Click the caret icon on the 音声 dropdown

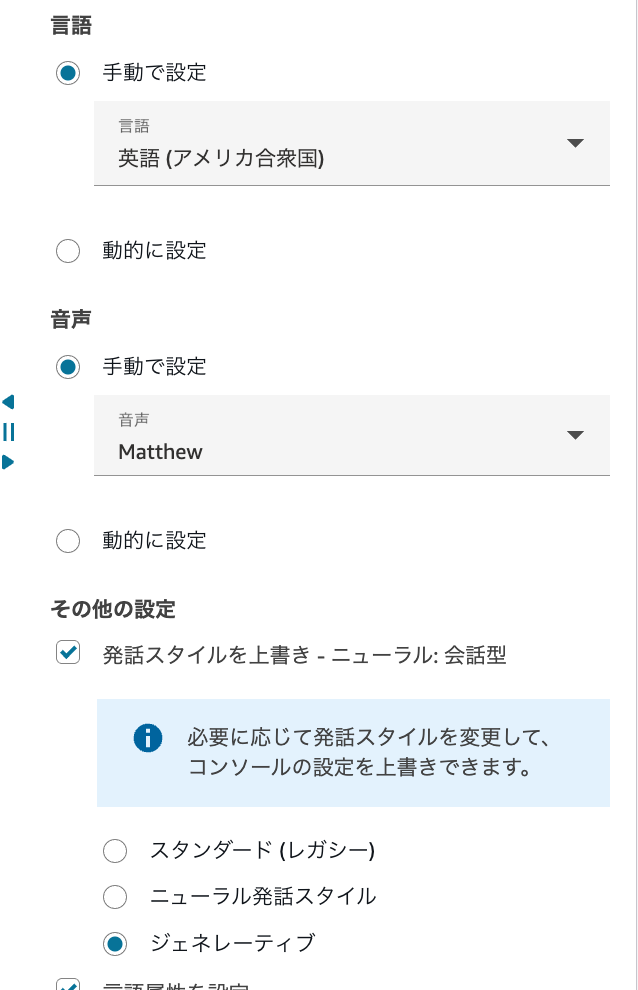(575, 435)
